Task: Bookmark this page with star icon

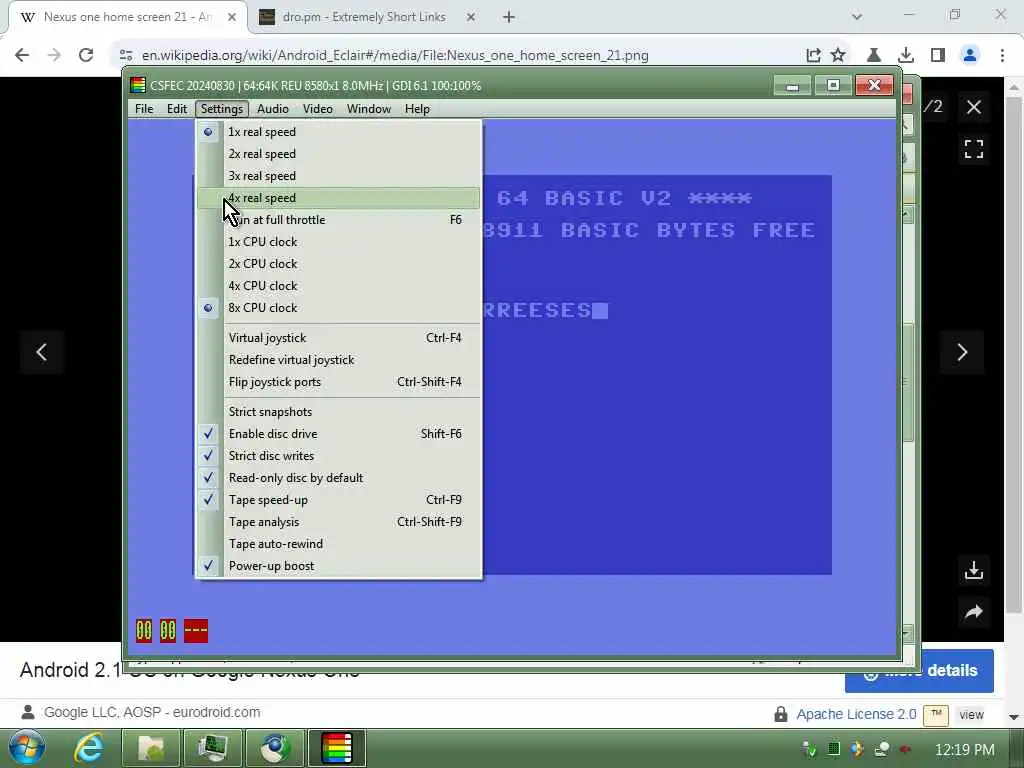Action: click(x=838, y=56)
